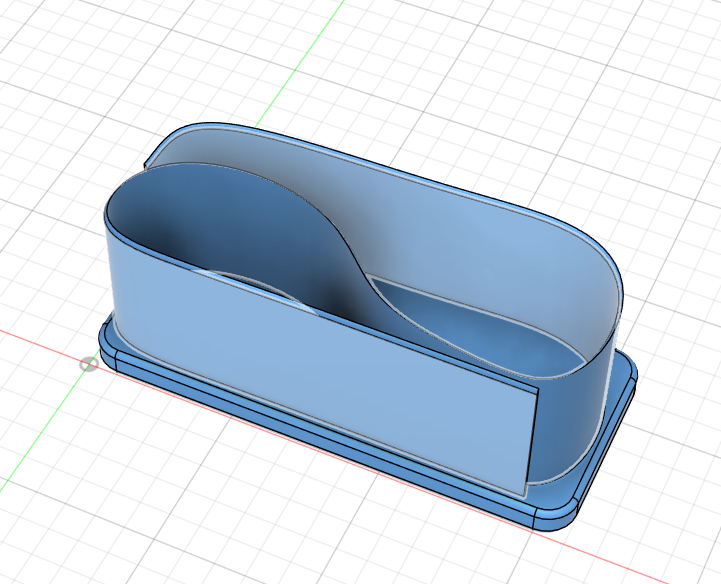
Task: Select the dark S-curved inner divider surface
Action: pyautogui.click(x=300, y=250)
